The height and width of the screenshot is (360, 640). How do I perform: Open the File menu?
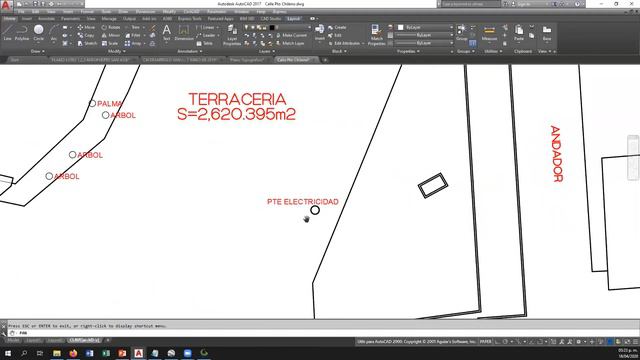[x=21, y=12]
